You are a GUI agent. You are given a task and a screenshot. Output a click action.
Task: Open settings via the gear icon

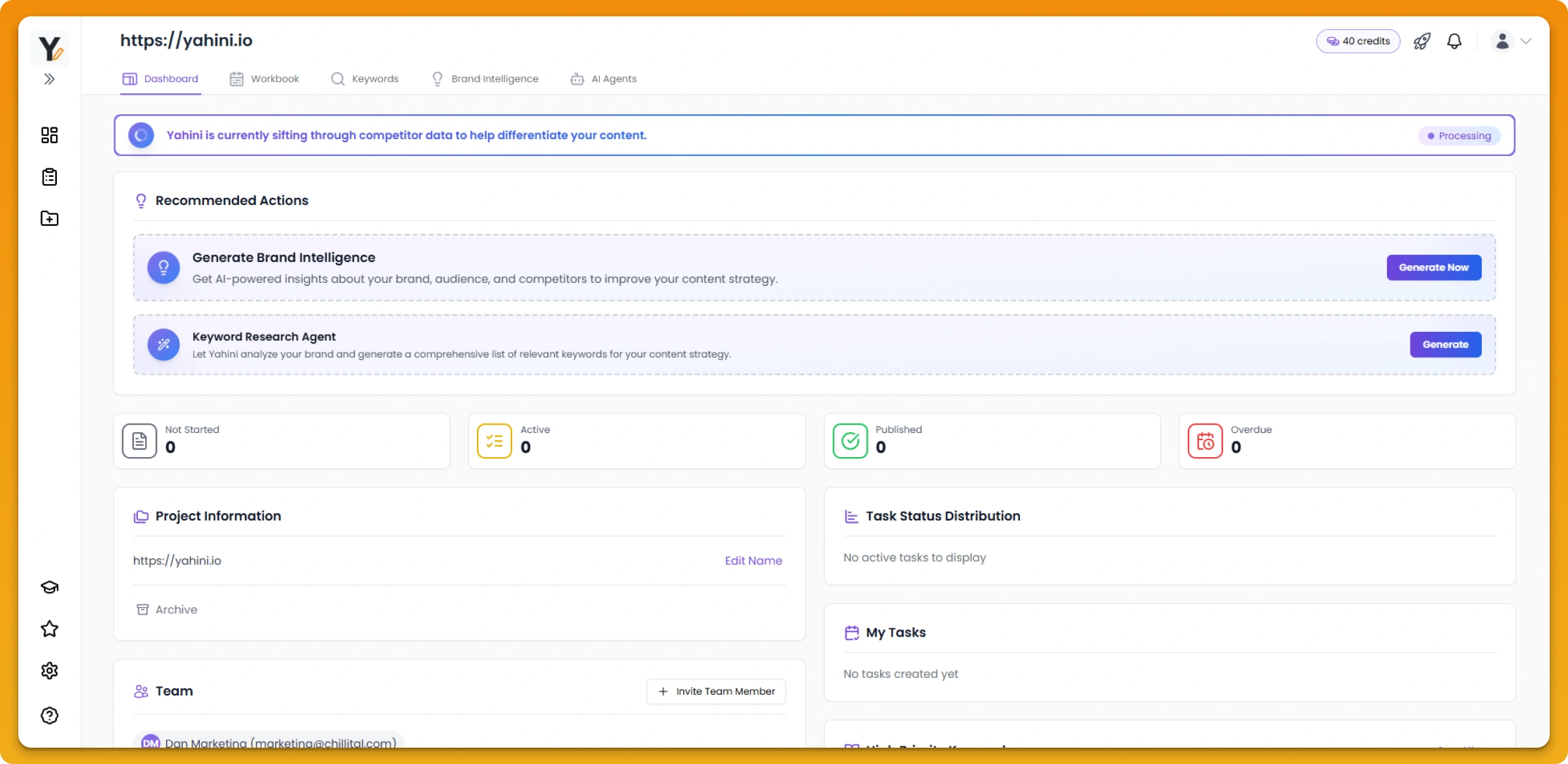coord(49,671)
